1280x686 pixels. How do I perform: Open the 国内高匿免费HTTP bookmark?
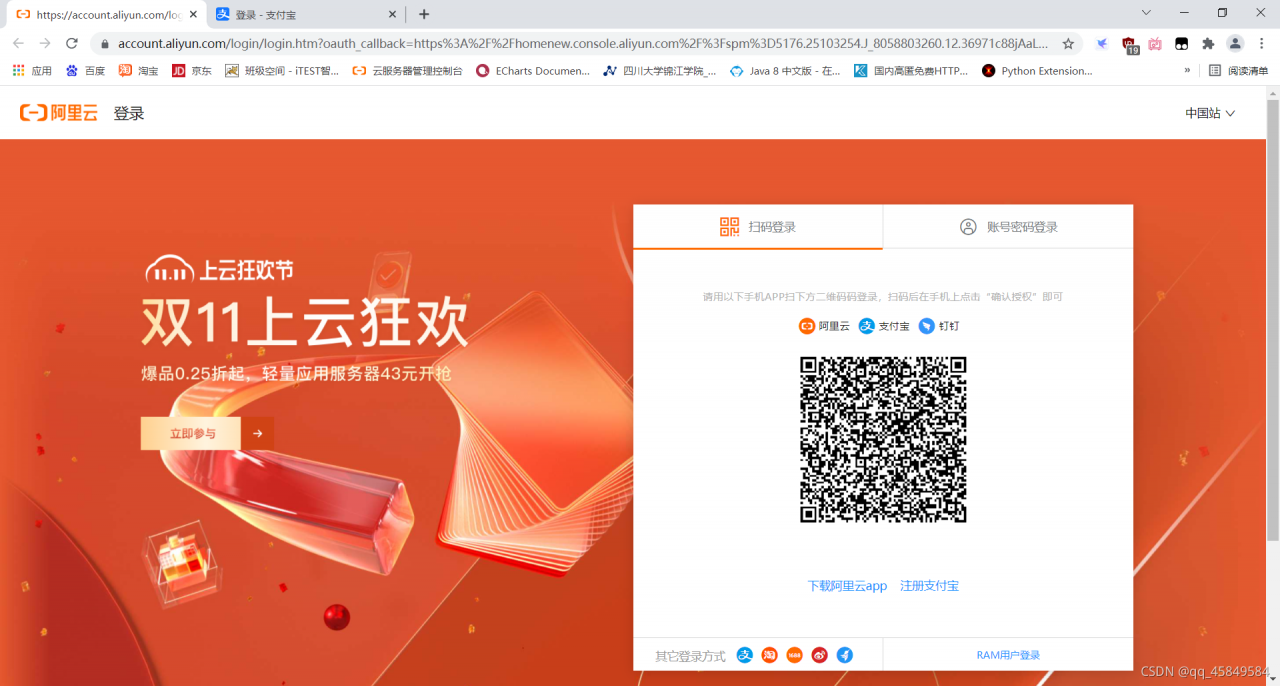(x=911, y=71)
